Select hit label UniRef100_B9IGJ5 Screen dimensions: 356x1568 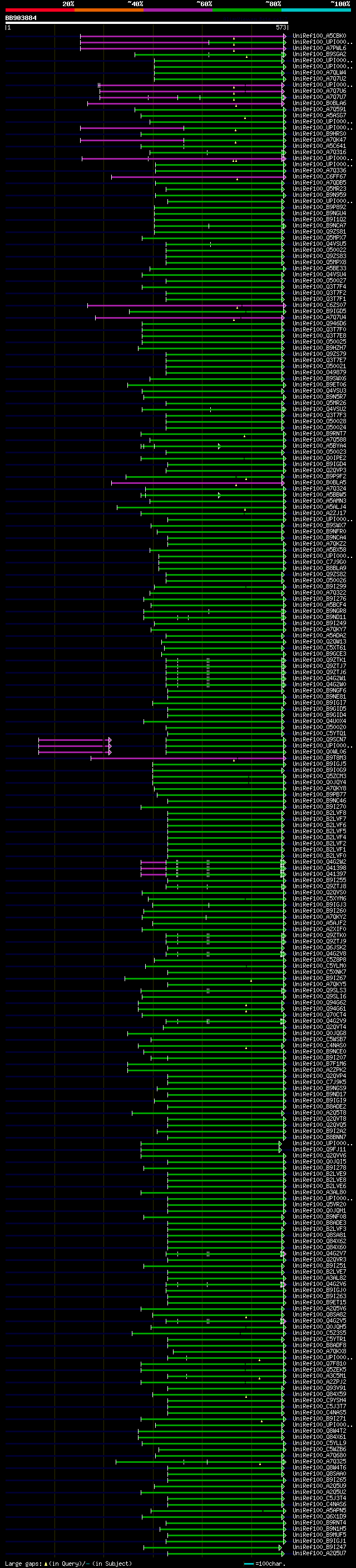point(319,764)
